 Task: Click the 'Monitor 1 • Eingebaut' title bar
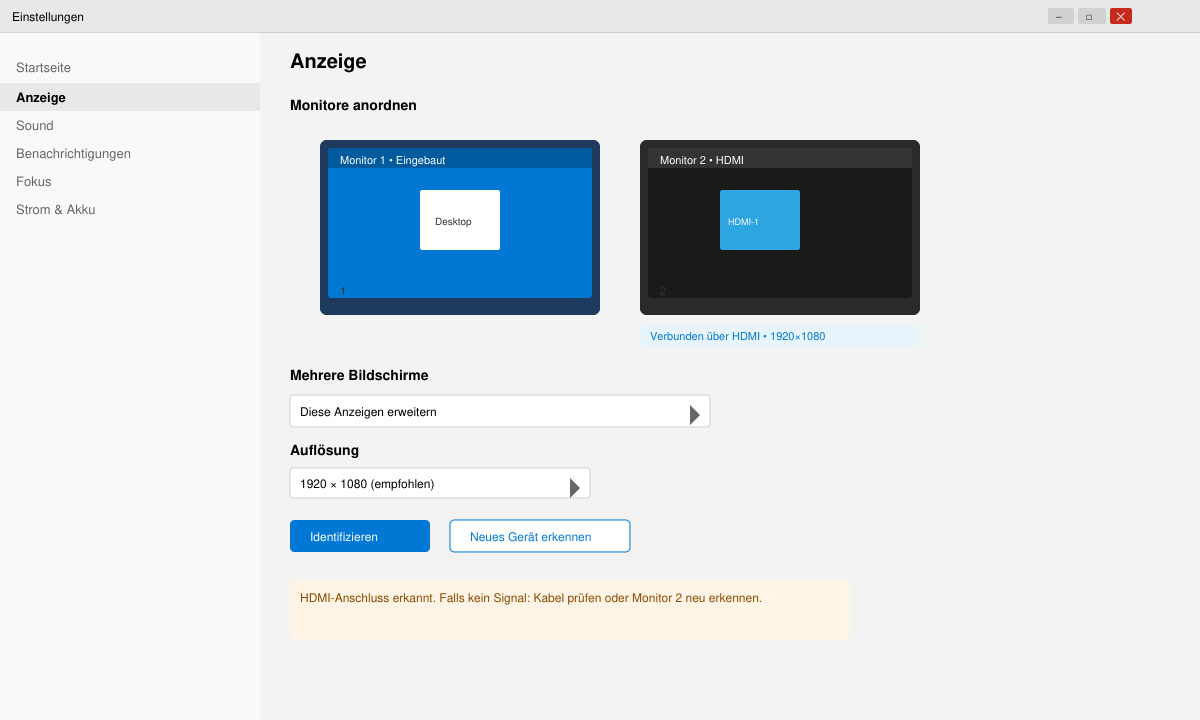point(460,158)
